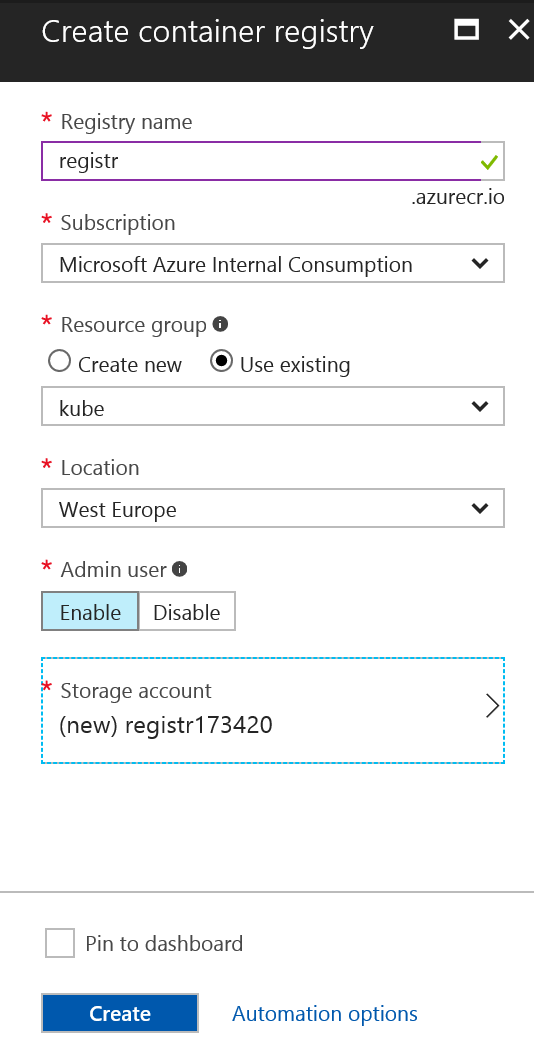The height and width of the screenshot is (1051, 534).
Task: Check the Pin to dashboard checkbox
Action: [60, 943]
